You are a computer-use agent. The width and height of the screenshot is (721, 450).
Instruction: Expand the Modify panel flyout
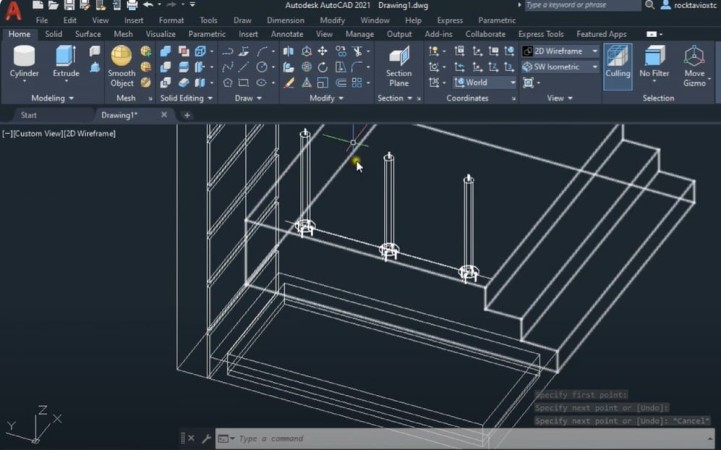point(326,98)
